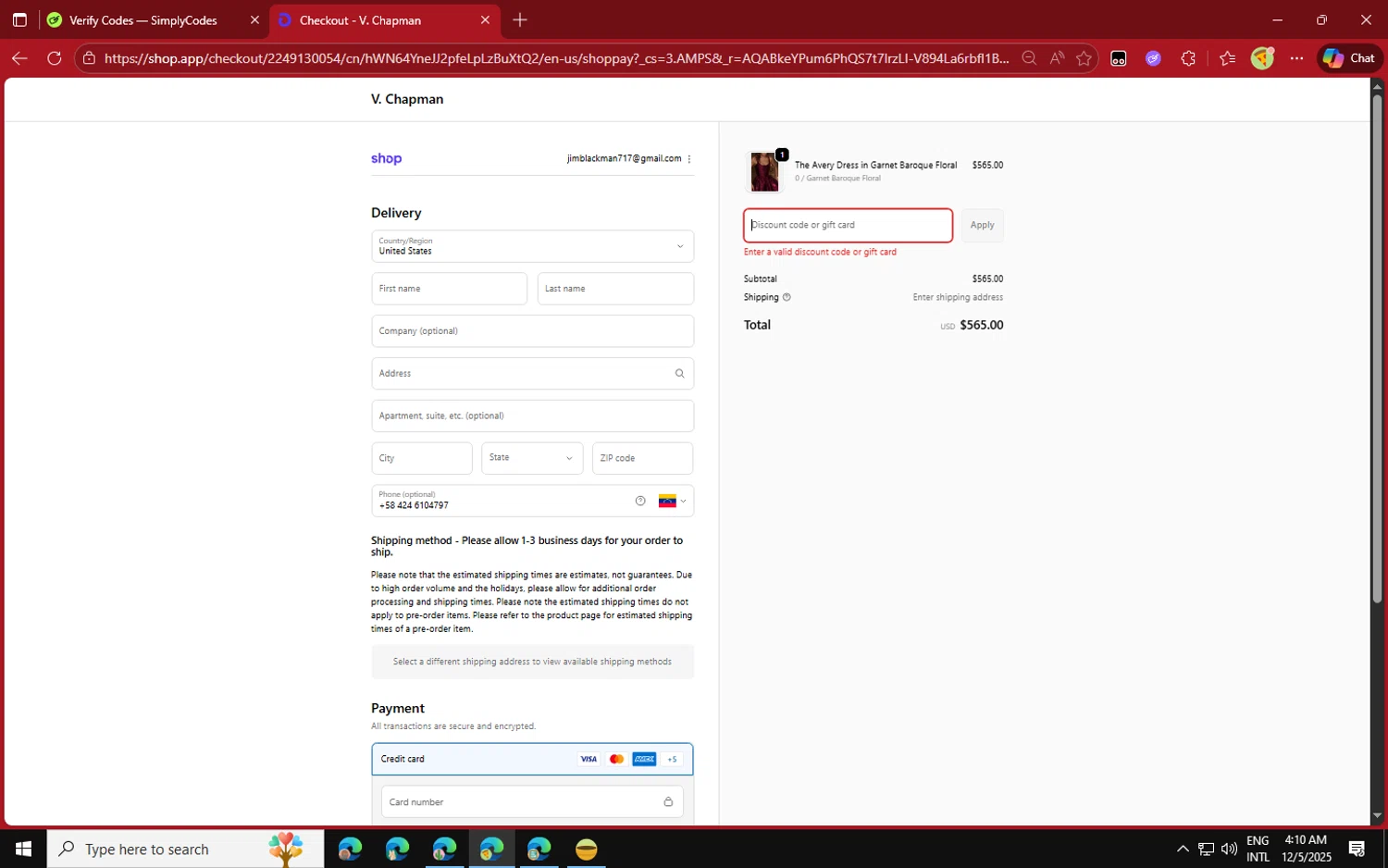
Task: Click the Shop logo
Action: 387,158
